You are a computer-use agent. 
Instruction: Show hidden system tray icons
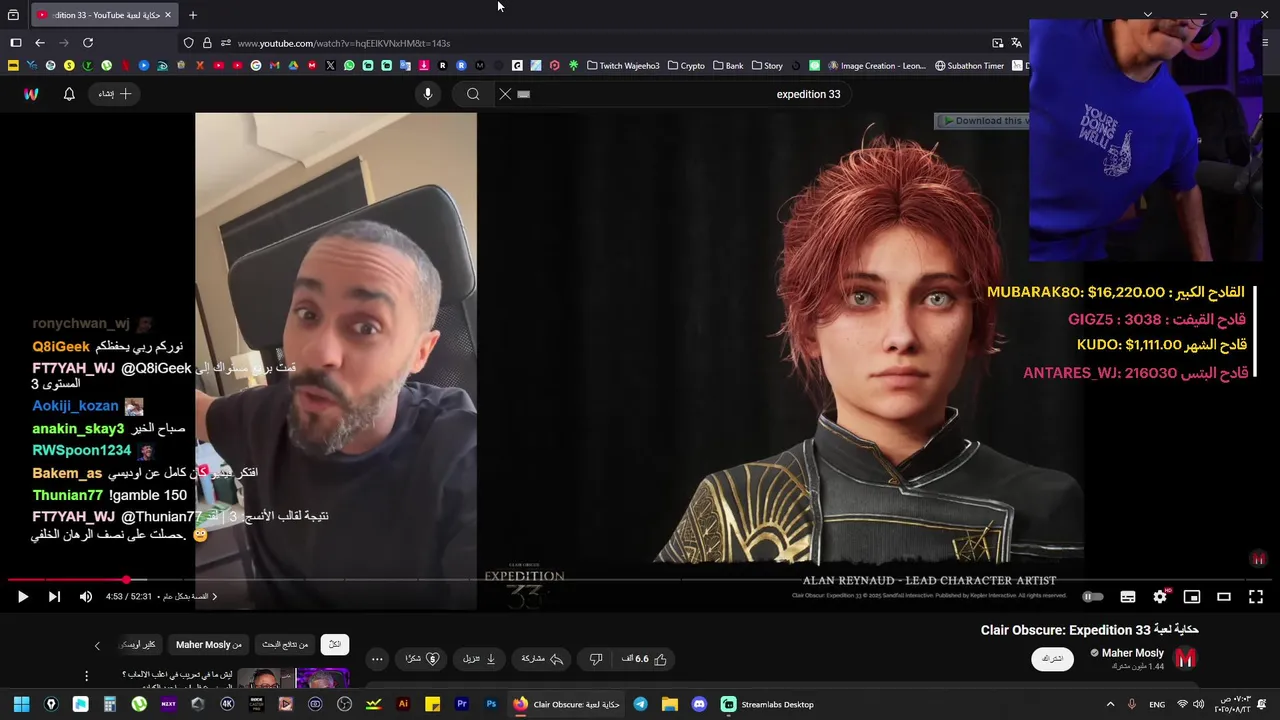(x=1110, y=704)
